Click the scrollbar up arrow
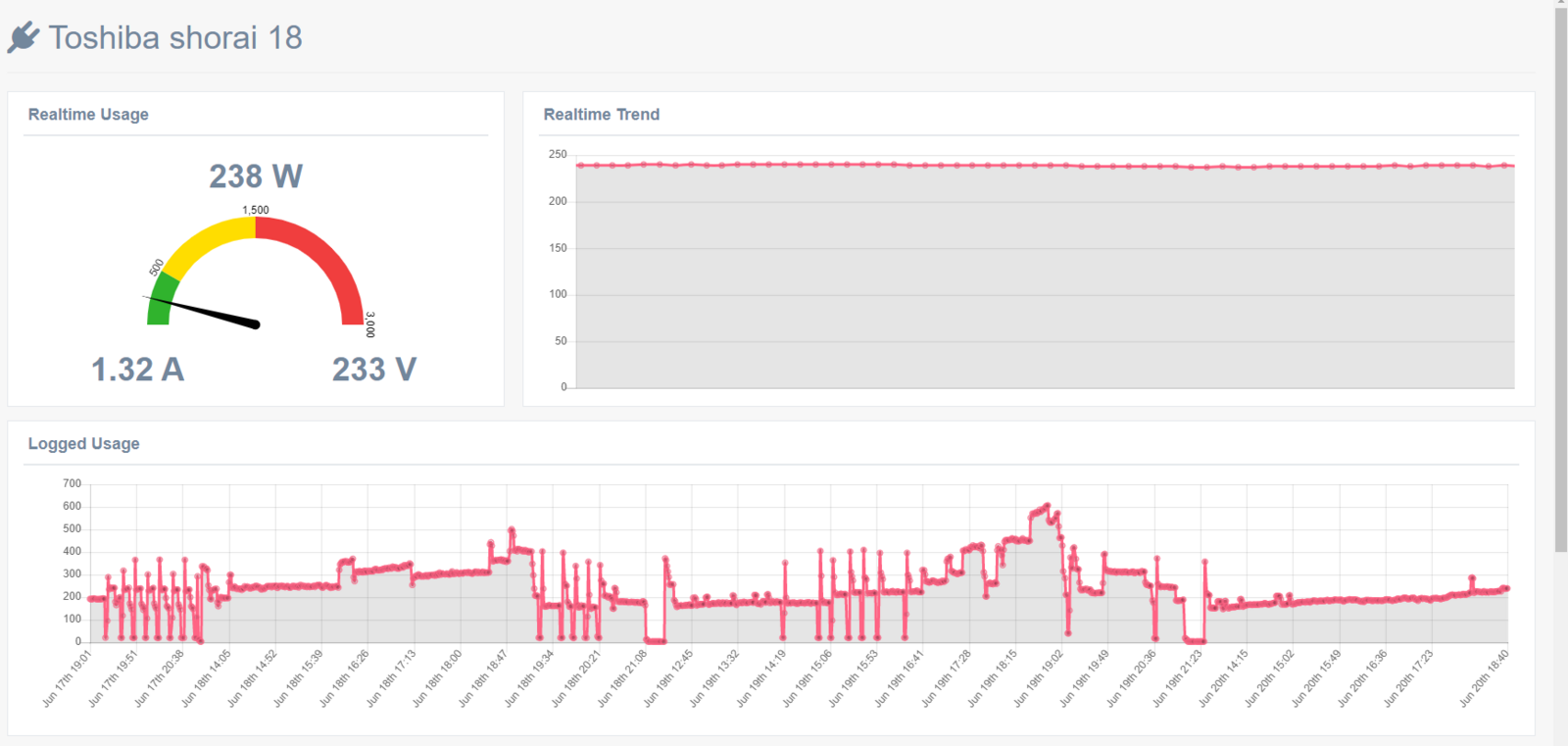 click(1561, 4)
